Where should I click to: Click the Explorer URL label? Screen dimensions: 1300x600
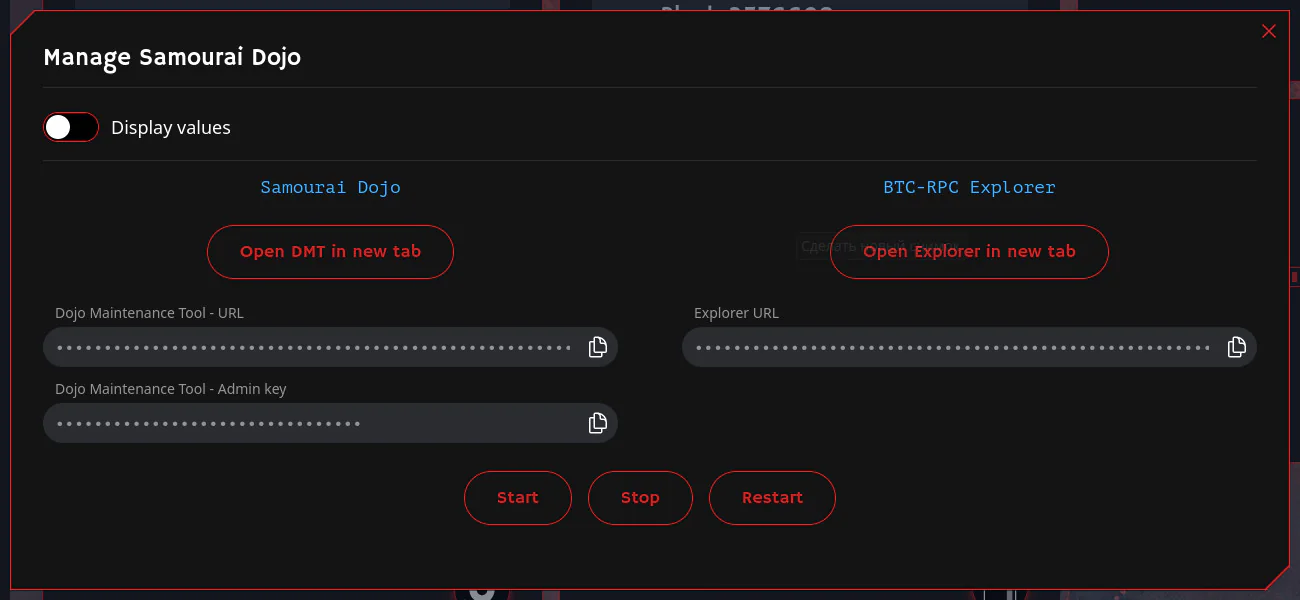pyautogui.click(x=736, y=313)
